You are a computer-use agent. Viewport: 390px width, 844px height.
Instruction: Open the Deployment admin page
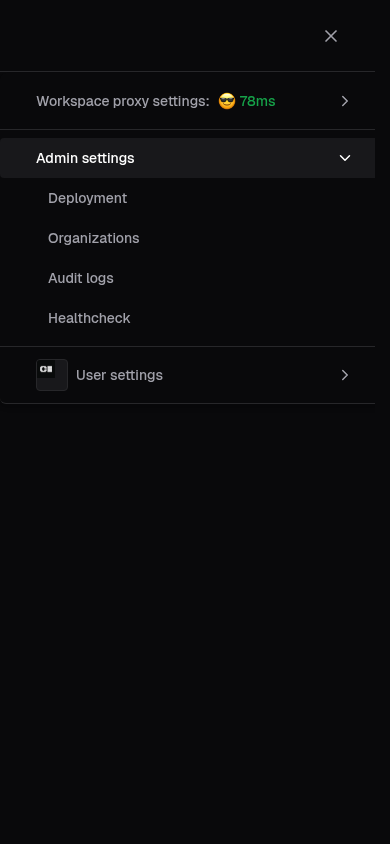(x=87, y=199)
